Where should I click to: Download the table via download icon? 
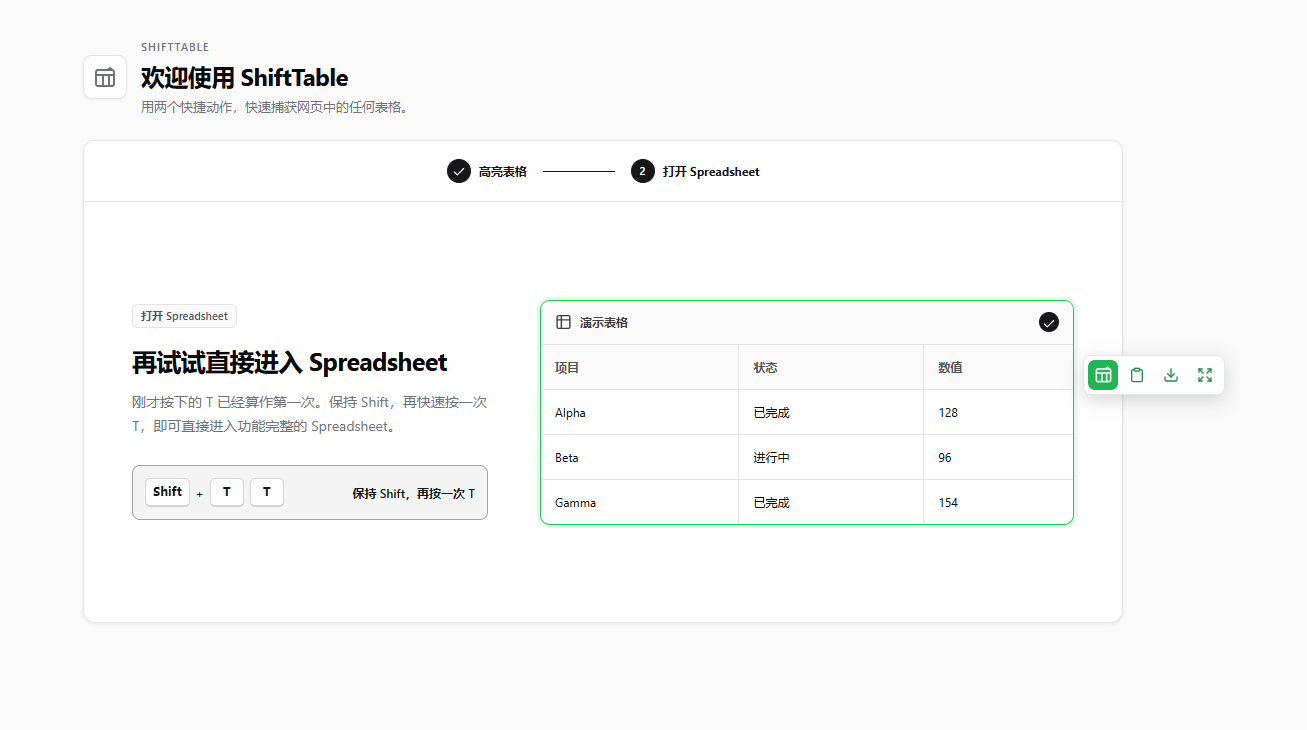click(x=1171, y=375)
